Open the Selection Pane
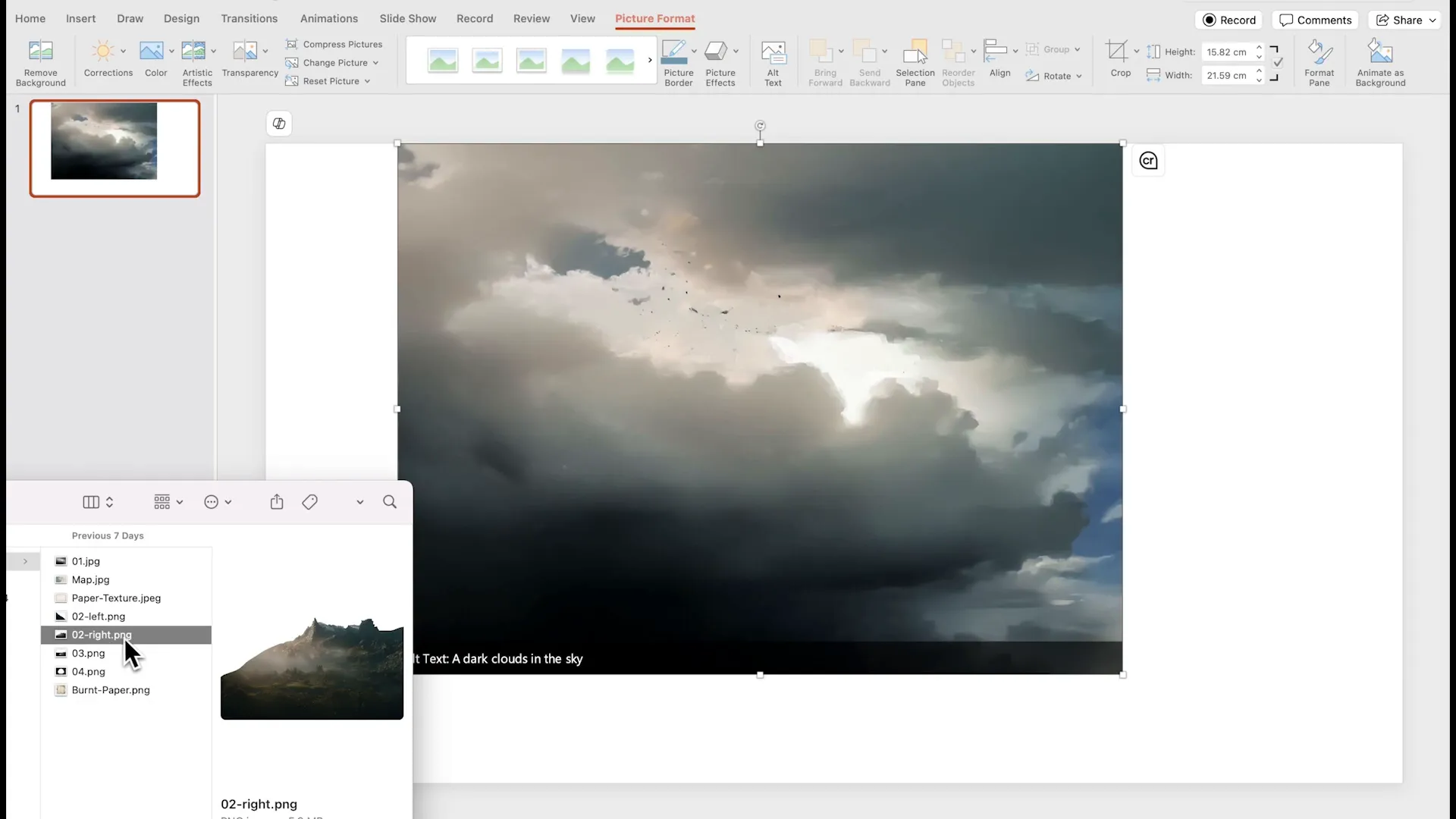This screenshot has height=819, width=1456. 915,63
